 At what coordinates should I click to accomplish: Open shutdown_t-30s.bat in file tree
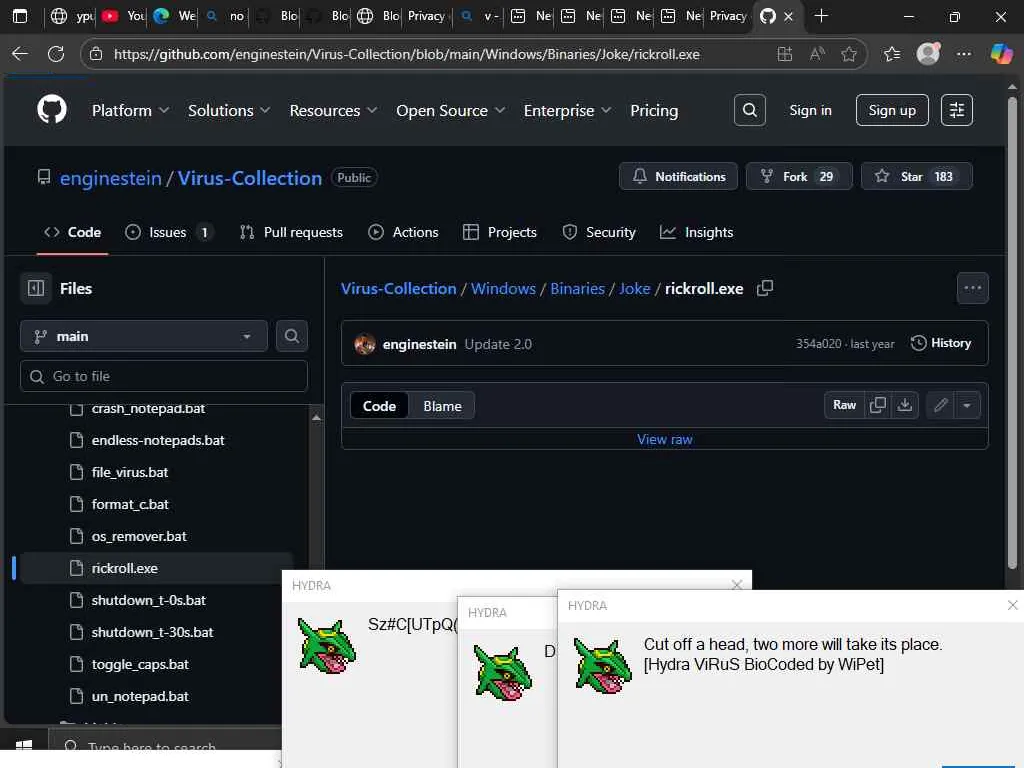(x=152, y=632)
